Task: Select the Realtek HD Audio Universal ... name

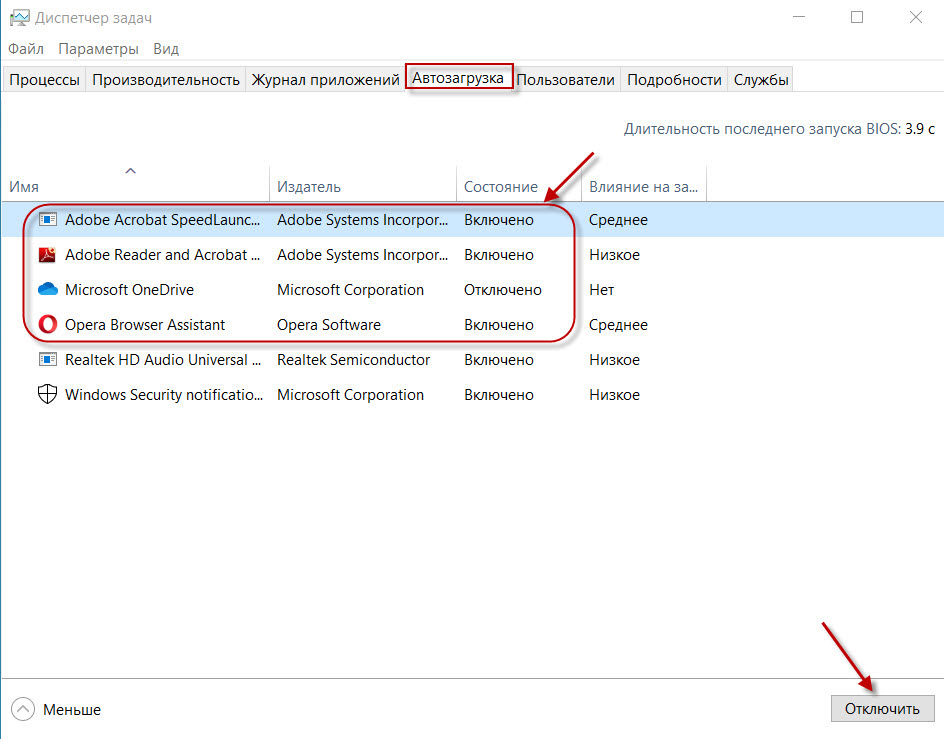Action: (x=163, y=360)
